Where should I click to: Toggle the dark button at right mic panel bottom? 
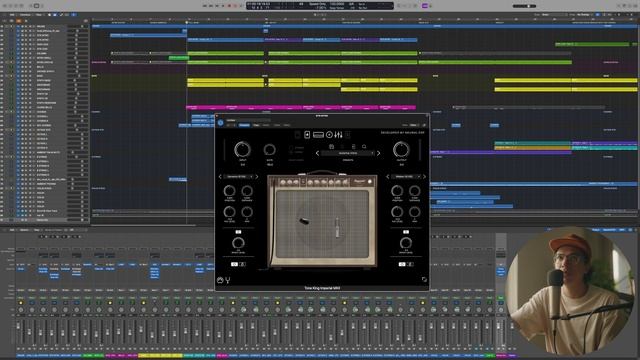(410, 264)
